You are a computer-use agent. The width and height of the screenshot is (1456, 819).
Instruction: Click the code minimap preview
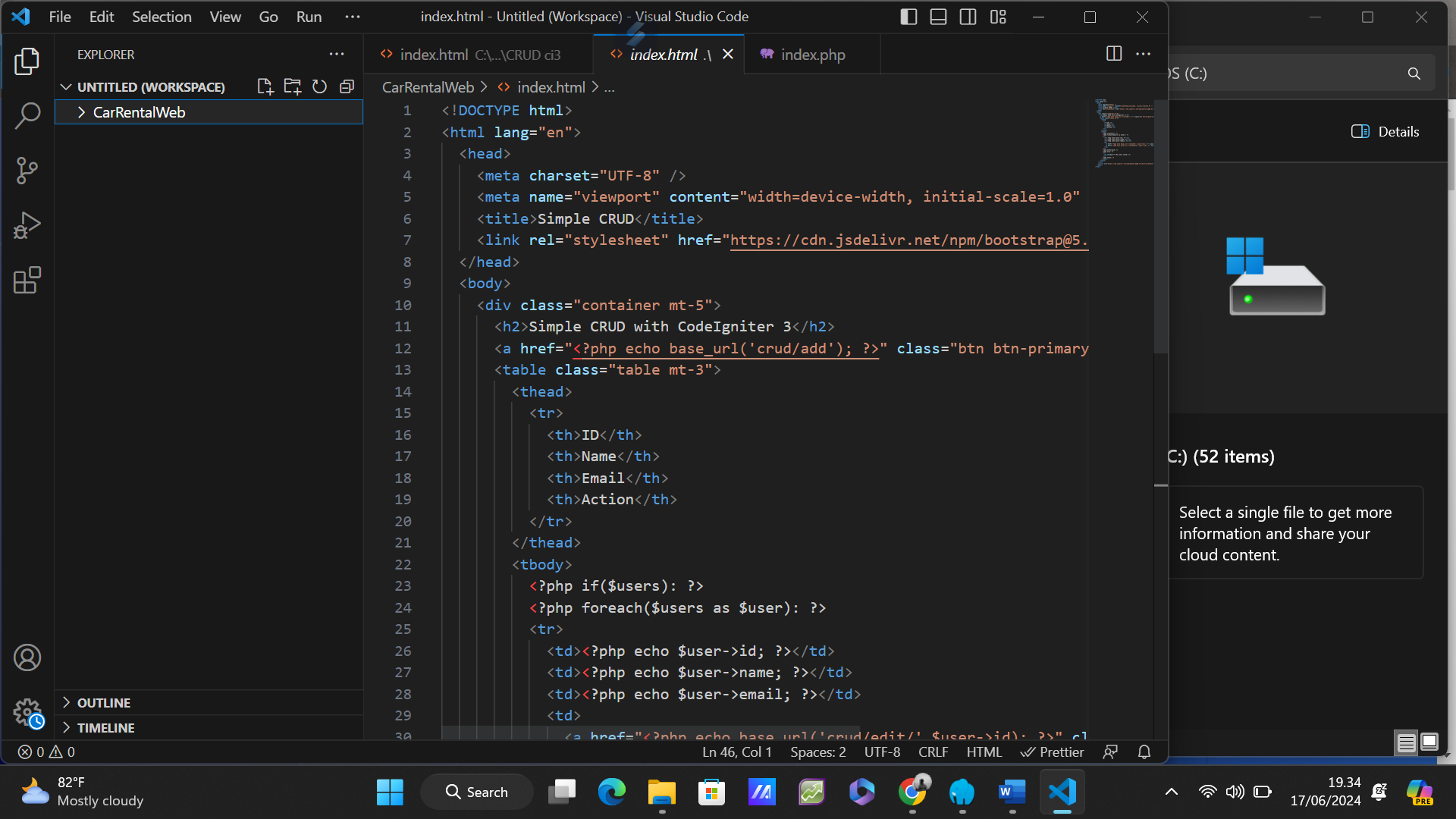pos(1124,133)
